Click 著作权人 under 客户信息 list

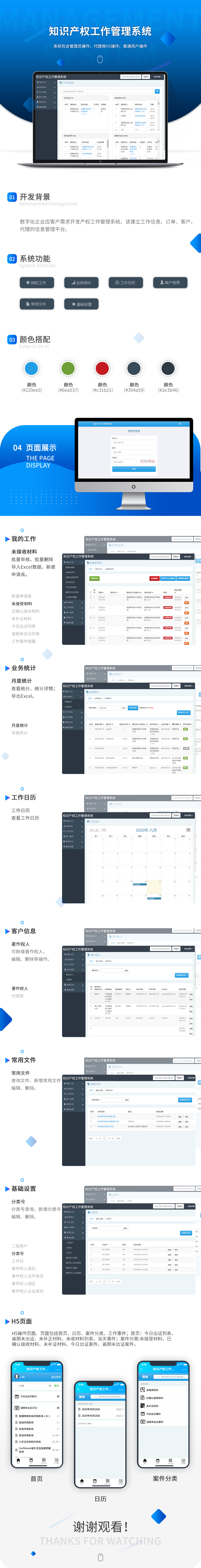coord(20,988)
